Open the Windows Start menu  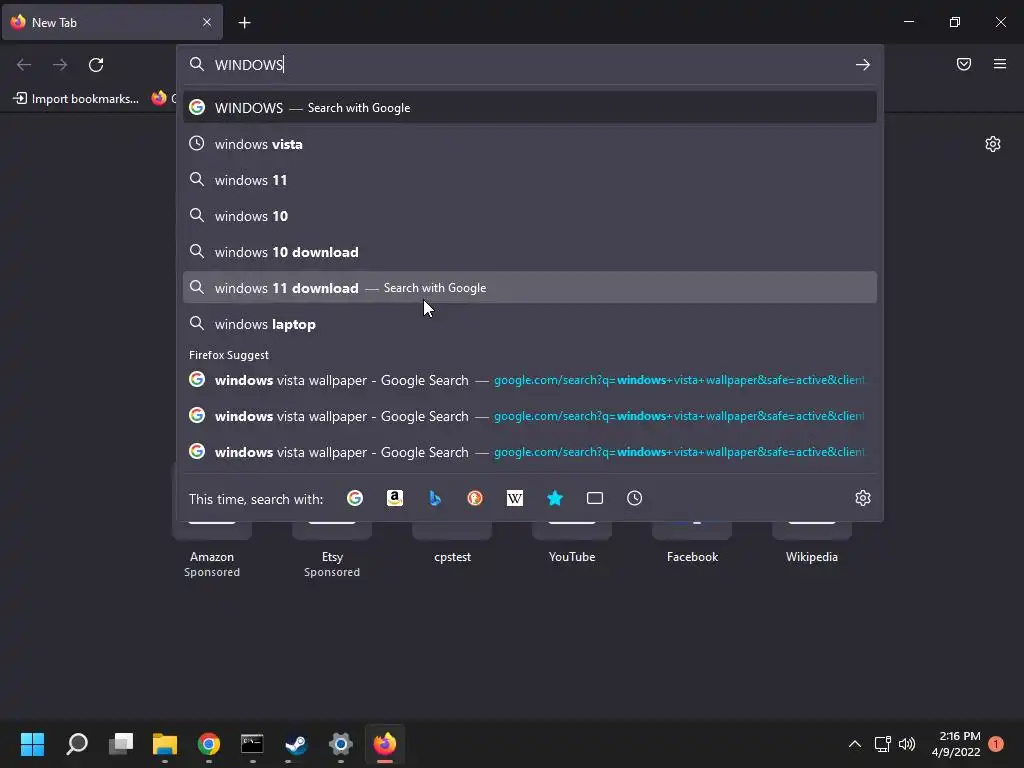pos(32,744)
